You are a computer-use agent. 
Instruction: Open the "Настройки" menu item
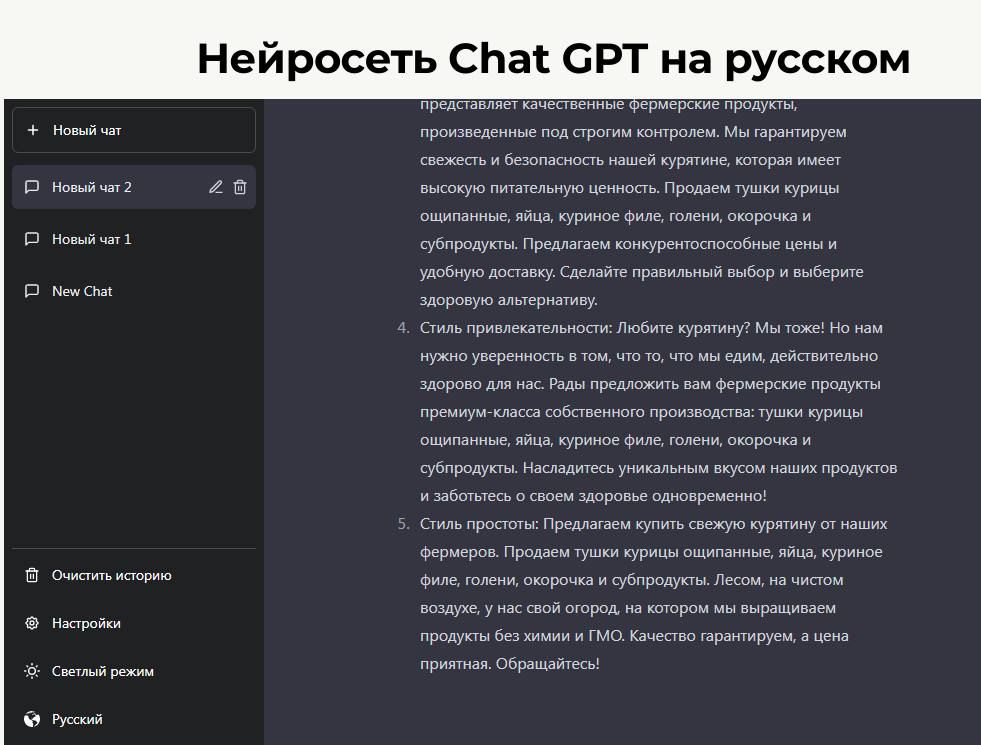86,623
